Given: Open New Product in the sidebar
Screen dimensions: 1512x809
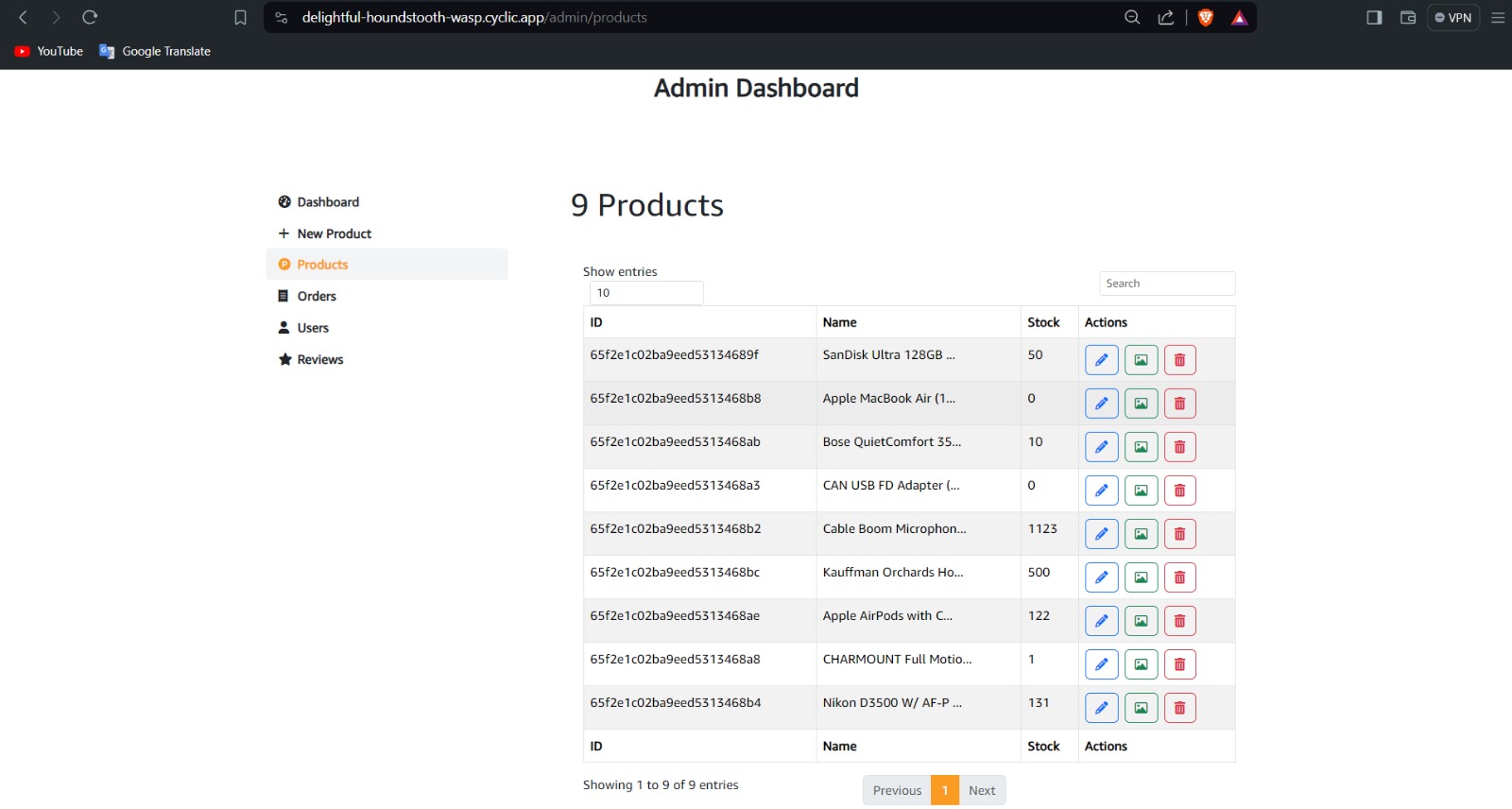Looking at the screenshot, I should pos(387,233).
